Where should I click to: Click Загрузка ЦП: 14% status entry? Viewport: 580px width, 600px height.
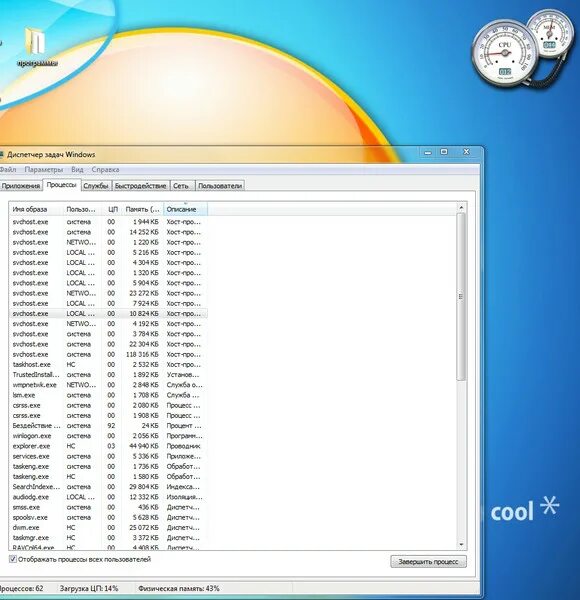click(89, 589)
